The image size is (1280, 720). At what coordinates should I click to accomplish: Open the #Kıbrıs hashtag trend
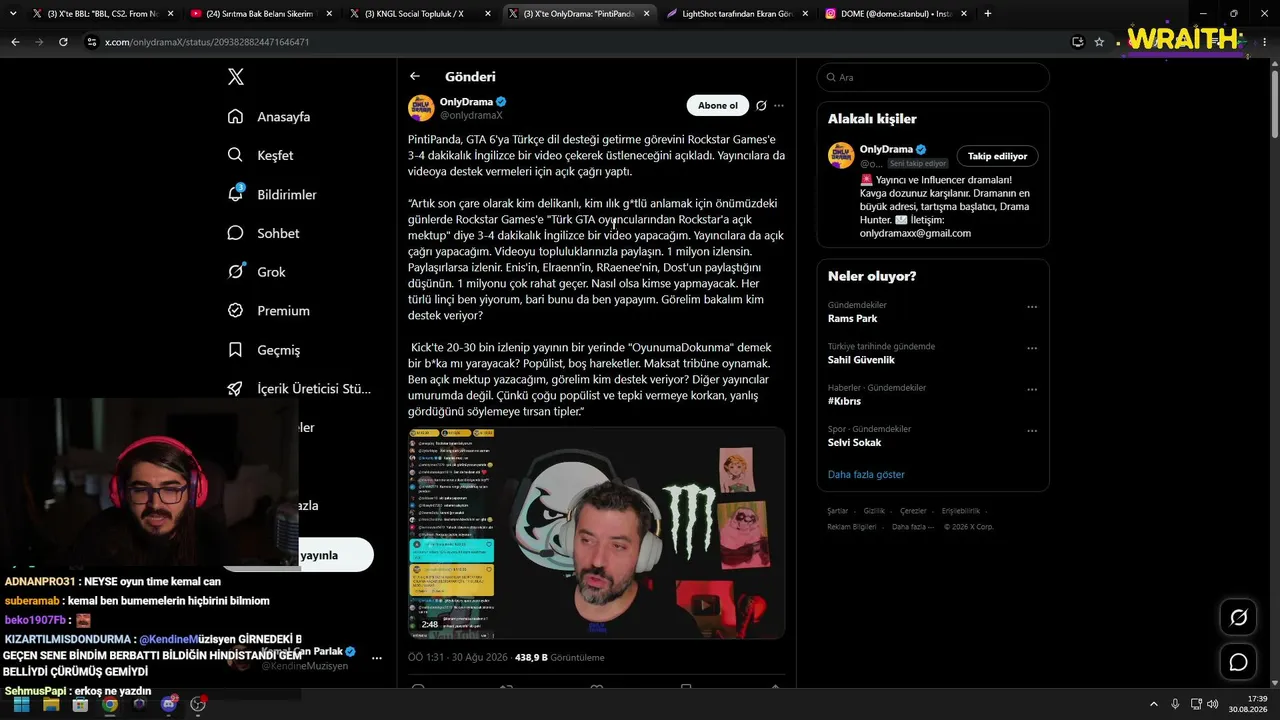845,401
